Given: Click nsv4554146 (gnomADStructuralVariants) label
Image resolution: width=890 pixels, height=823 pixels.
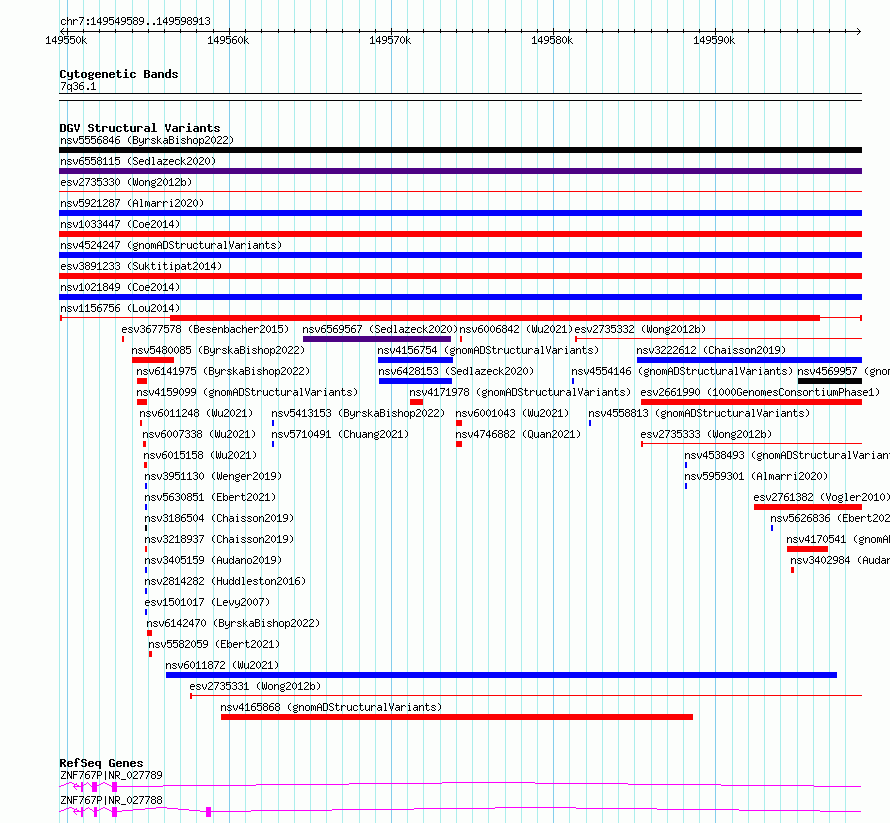Looking at the screenshot, I should [x=682, y=371].
